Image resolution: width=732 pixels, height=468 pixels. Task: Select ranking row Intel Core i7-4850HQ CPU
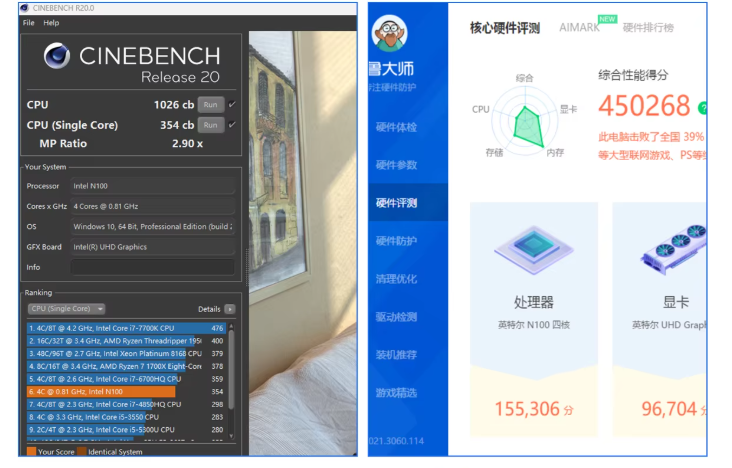pos(126,404)
